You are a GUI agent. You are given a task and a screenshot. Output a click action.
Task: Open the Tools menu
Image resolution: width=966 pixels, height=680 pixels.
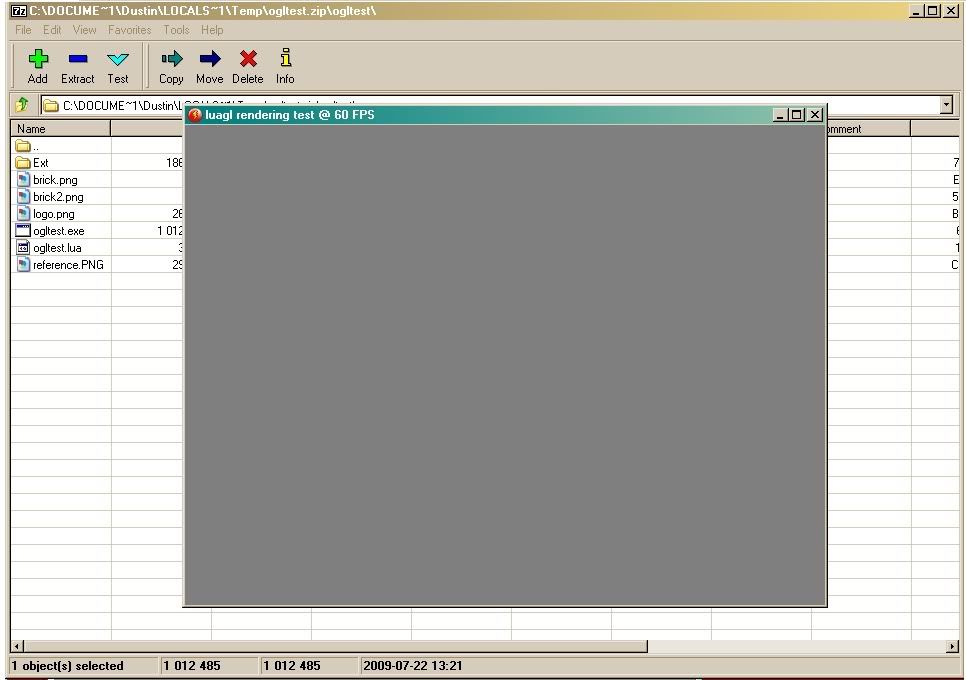tap(176, 30)
